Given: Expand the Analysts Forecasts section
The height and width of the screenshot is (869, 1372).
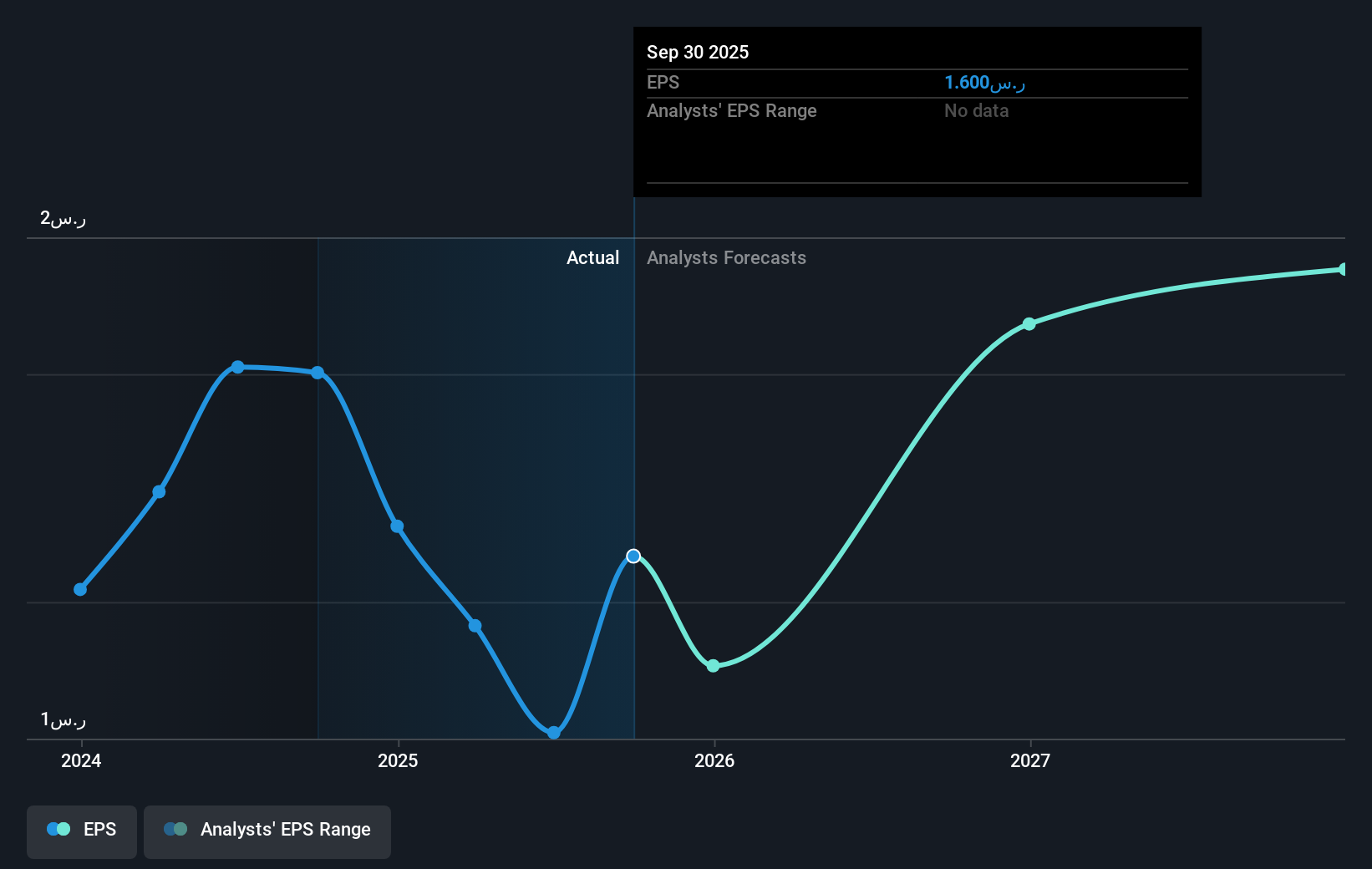Looking at the screenshot, I should [726, 257].
